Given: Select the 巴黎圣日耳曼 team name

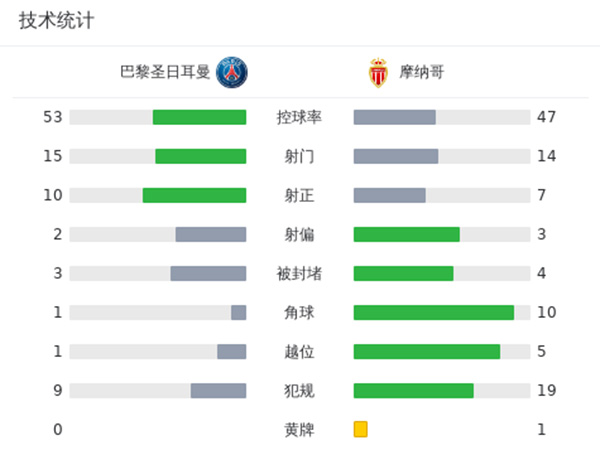Looking at the screenshot, I should (x=165, y=72).
